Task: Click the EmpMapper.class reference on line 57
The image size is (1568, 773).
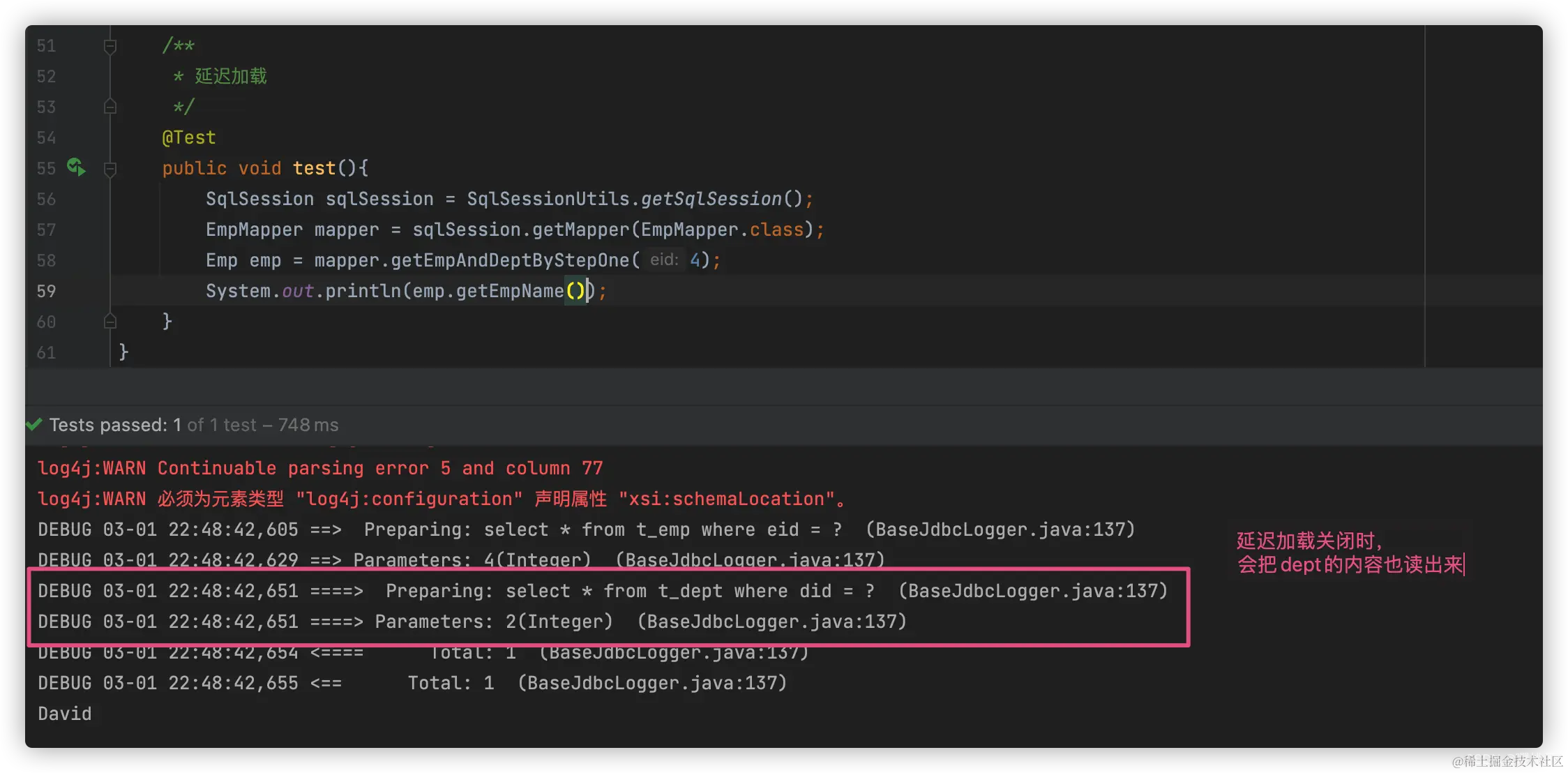Action: click(x=722, y=230)
